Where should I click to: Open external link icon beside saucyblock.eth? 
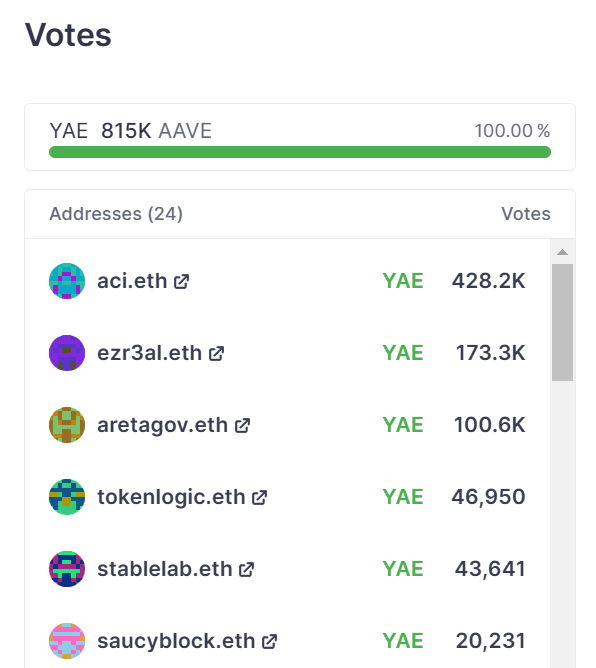(x=269, y=642)
